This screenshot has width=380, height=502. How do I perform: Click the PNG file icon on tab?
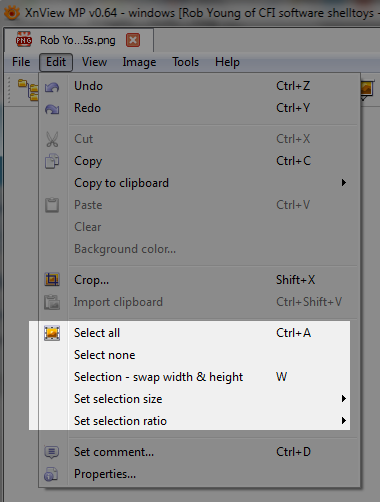coord(24,40)
